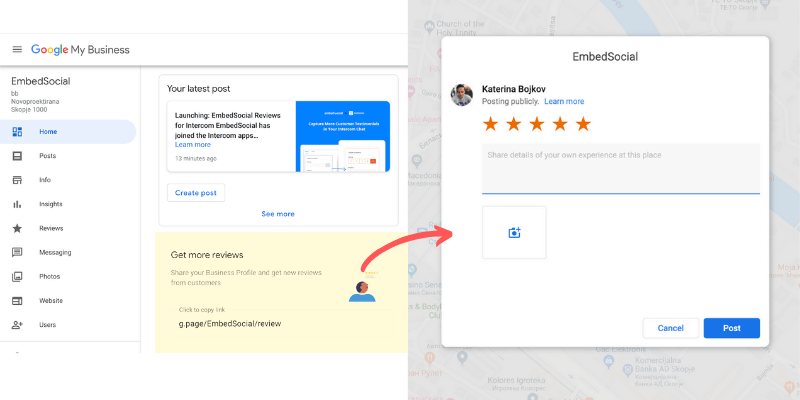Click the EmbedSocial dialog title
Screen dimensions: 800x400
coord(605,57)
